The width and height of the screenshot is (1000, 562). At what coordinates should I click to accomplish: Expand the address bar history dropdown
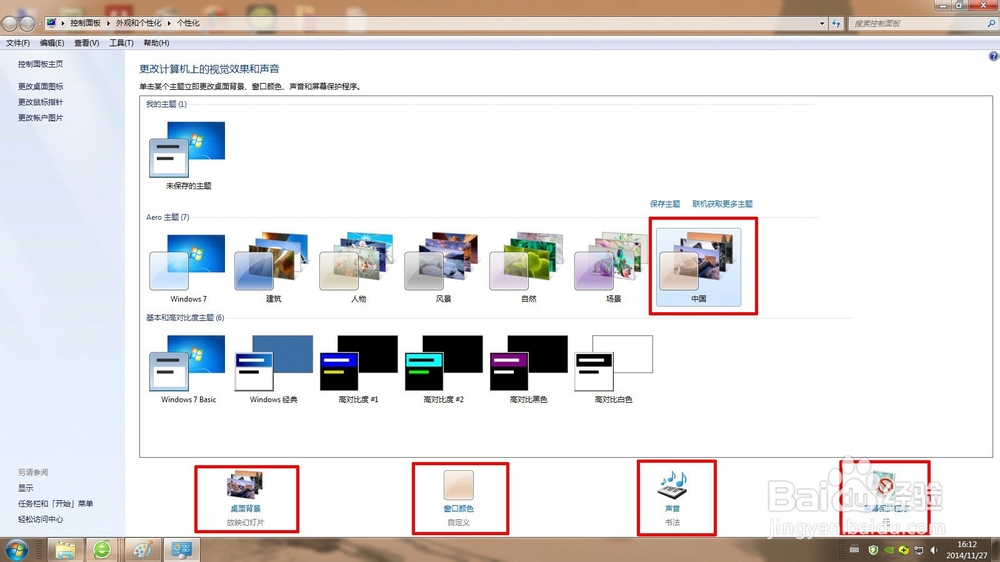[821, 24]
